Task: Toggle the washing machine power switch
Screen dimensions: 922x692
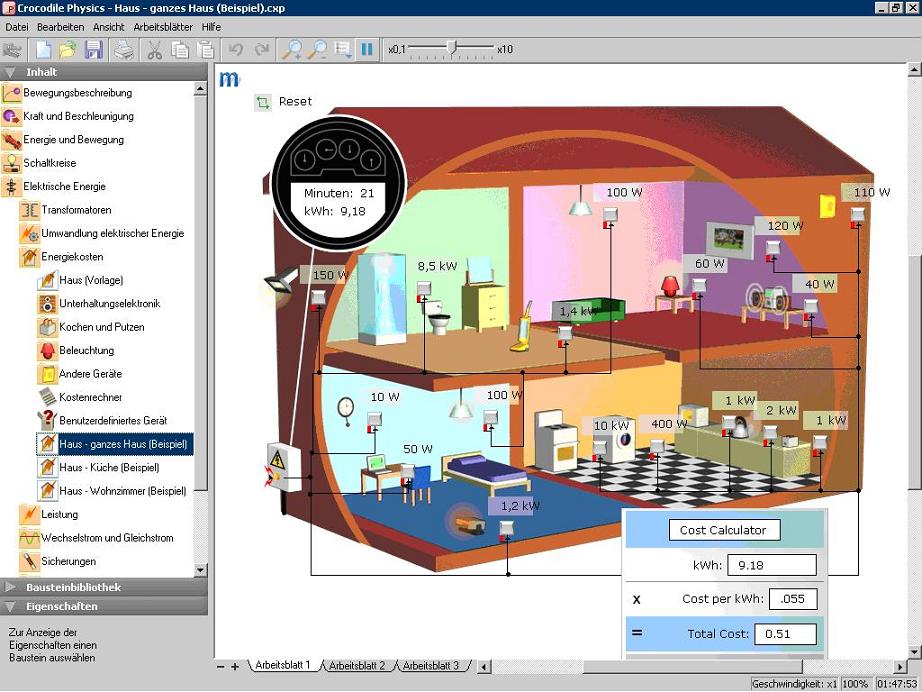Action: click(x=600, y=448)
